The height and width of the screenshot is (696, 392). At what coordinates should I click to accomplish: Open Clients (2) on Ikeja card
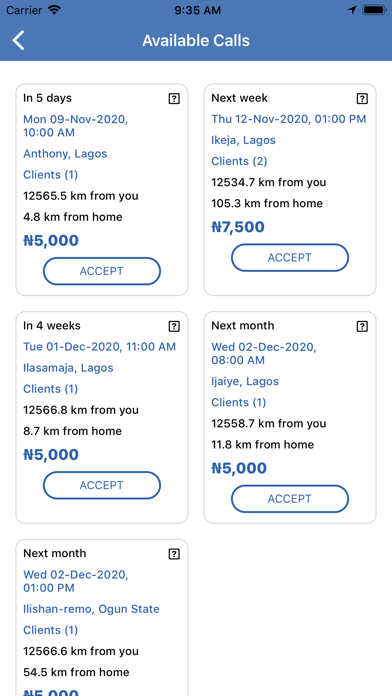pyautogui.click(x=239, y=161)
